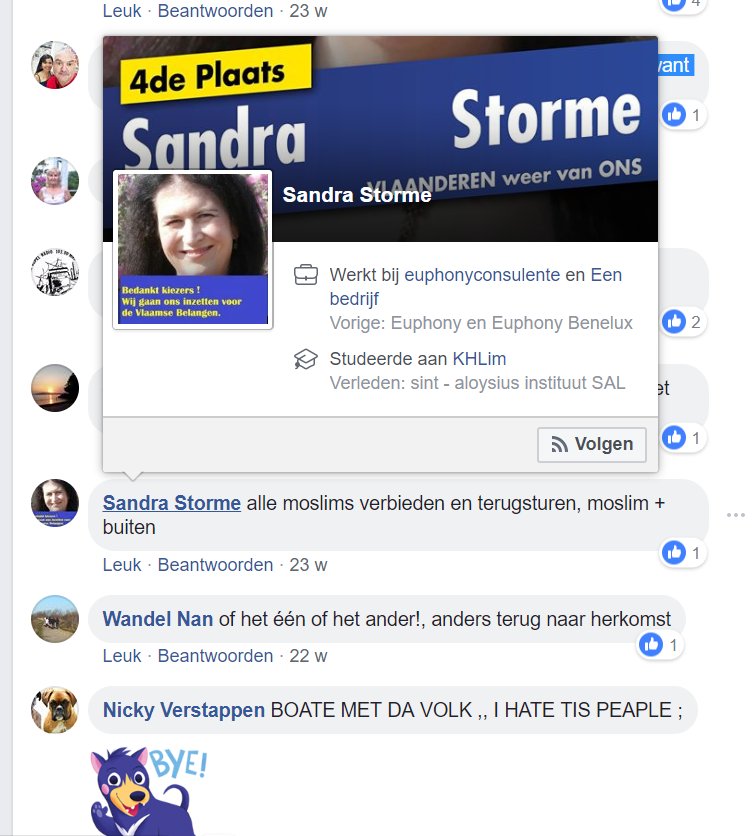Open Wandel Nan's profile name link
Viewport: 754px width, 836px height.
(158, 619)
